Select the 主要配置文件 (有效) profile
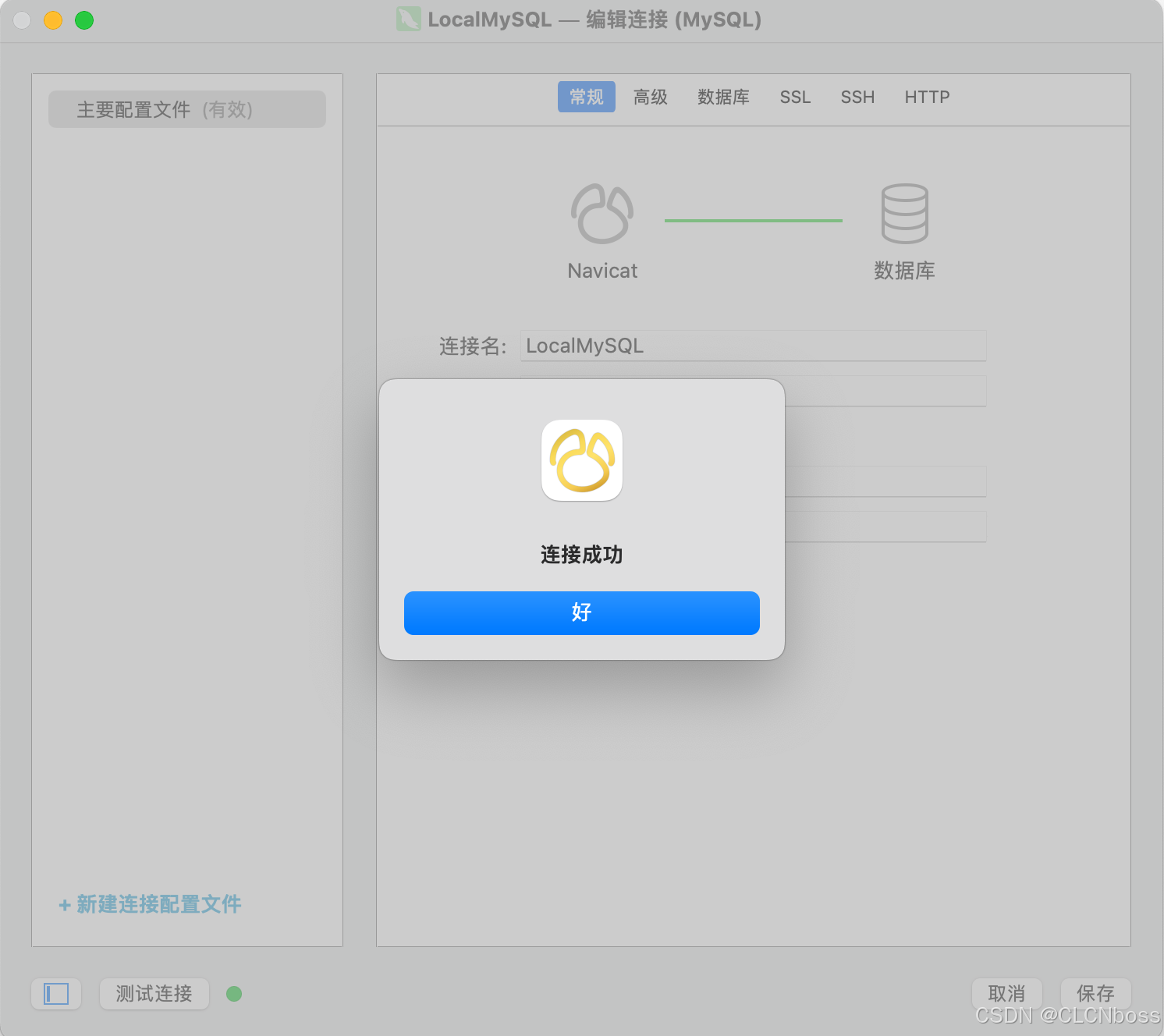Viewport: 1164px width, 1036px height. click(187, 109)
